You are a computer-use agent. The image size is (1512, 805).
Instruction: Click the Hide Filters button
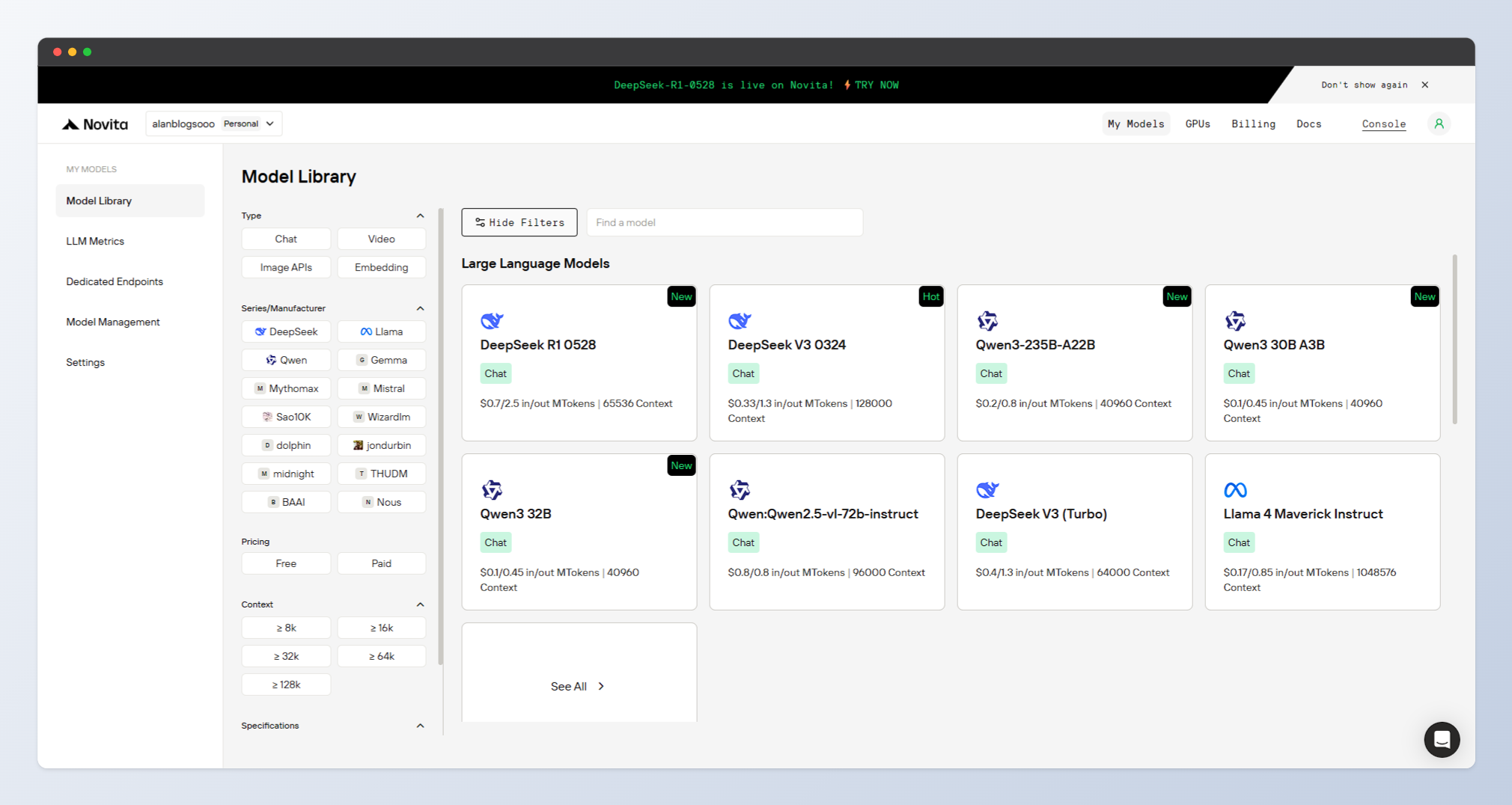pos(519,222)
